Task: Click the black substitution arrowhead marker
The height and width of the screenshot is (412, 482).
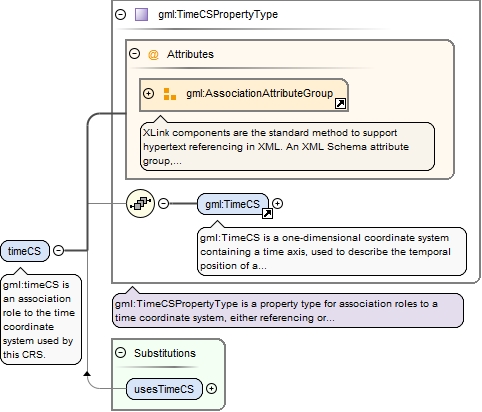Action: tap(87, 374)
